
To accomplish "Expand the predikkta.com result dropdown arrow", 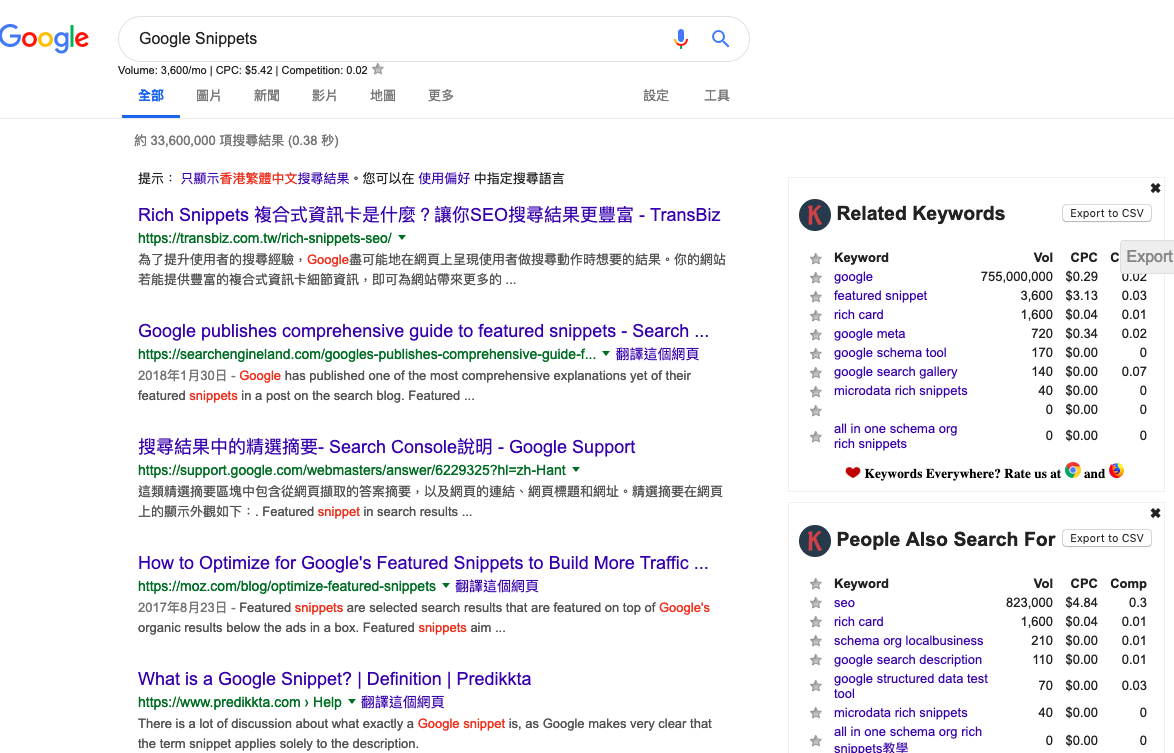I will coord(351,702).
